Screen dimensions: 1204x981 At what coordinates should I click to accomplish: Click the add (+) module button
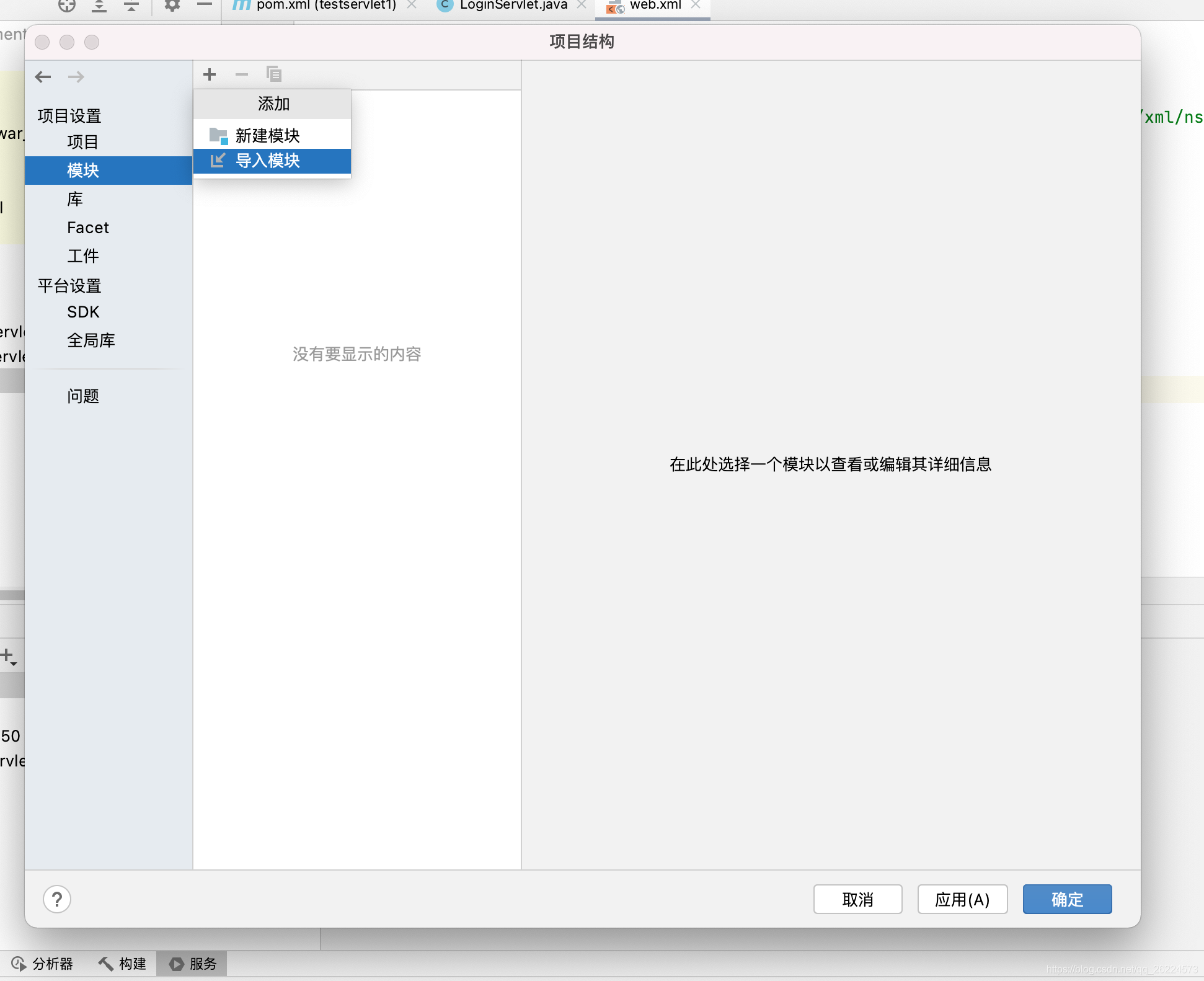210,74
